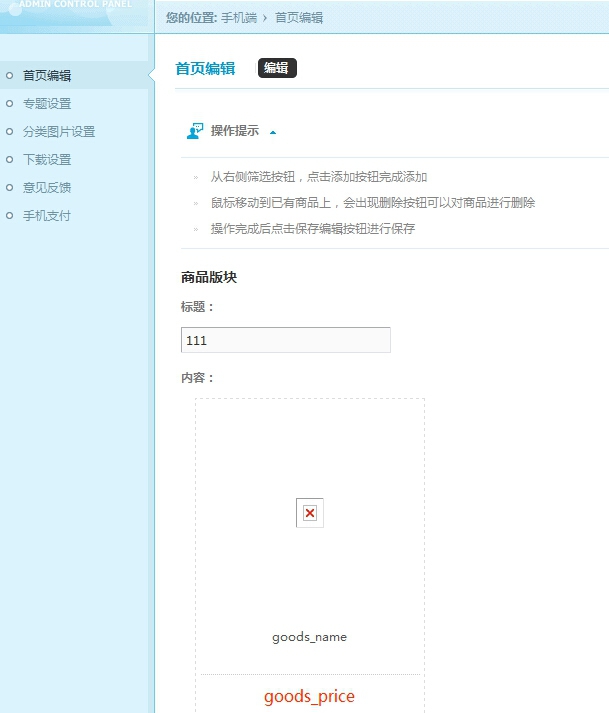
Task: Click the 商品版块 section heading
Action: click(209, 277)
